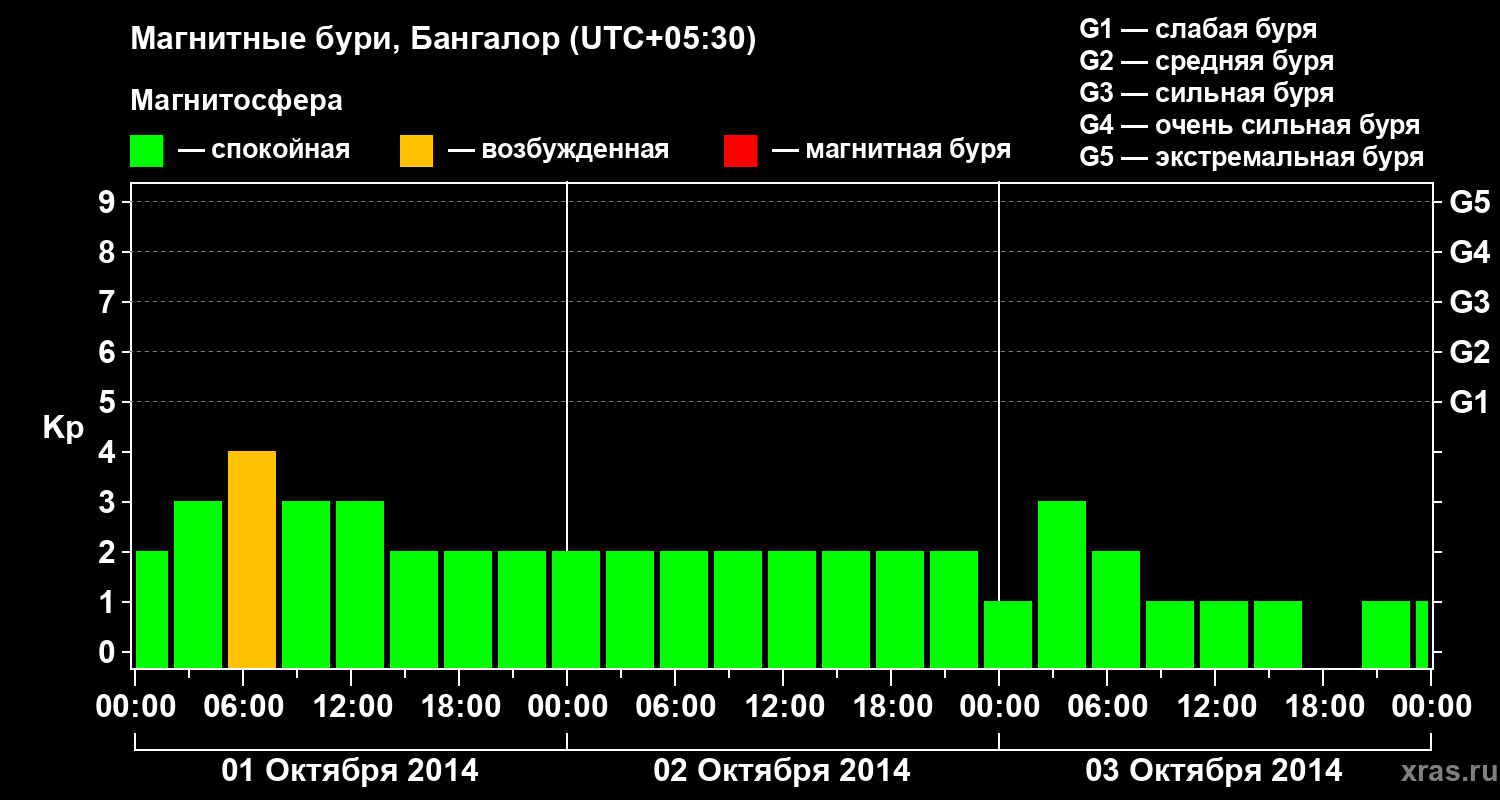Click the red 'магнитная буря' legend swatch
Screen dimensions: 1500x800
[x=740, y=151]
